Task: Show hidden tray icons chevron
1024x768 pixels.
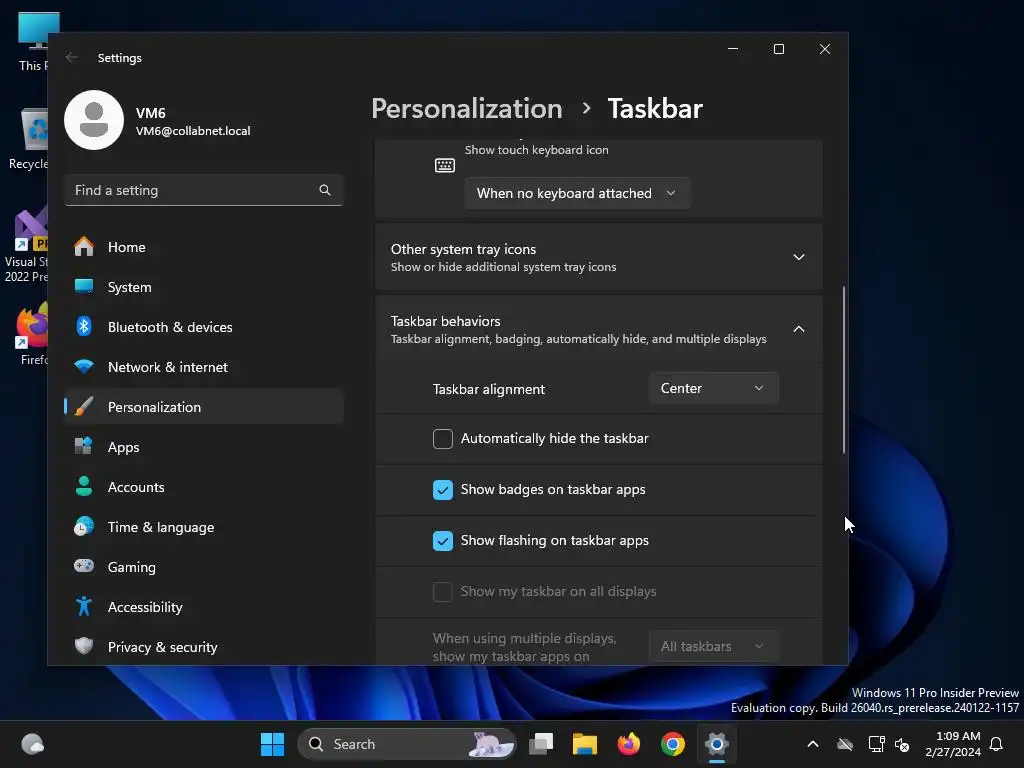Action: (813, 744)
